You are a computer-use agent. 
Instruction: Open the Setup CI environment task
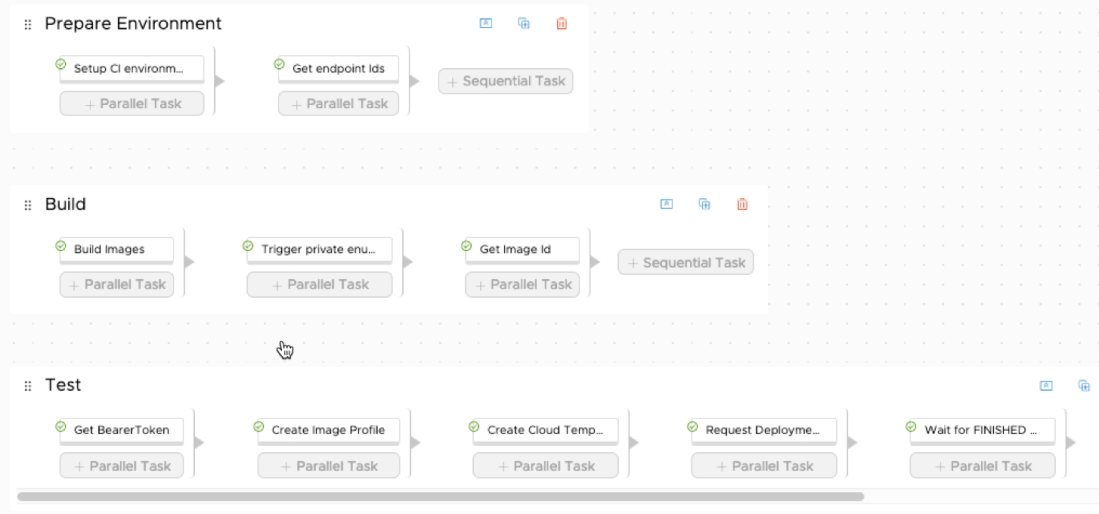pos(131,69)
